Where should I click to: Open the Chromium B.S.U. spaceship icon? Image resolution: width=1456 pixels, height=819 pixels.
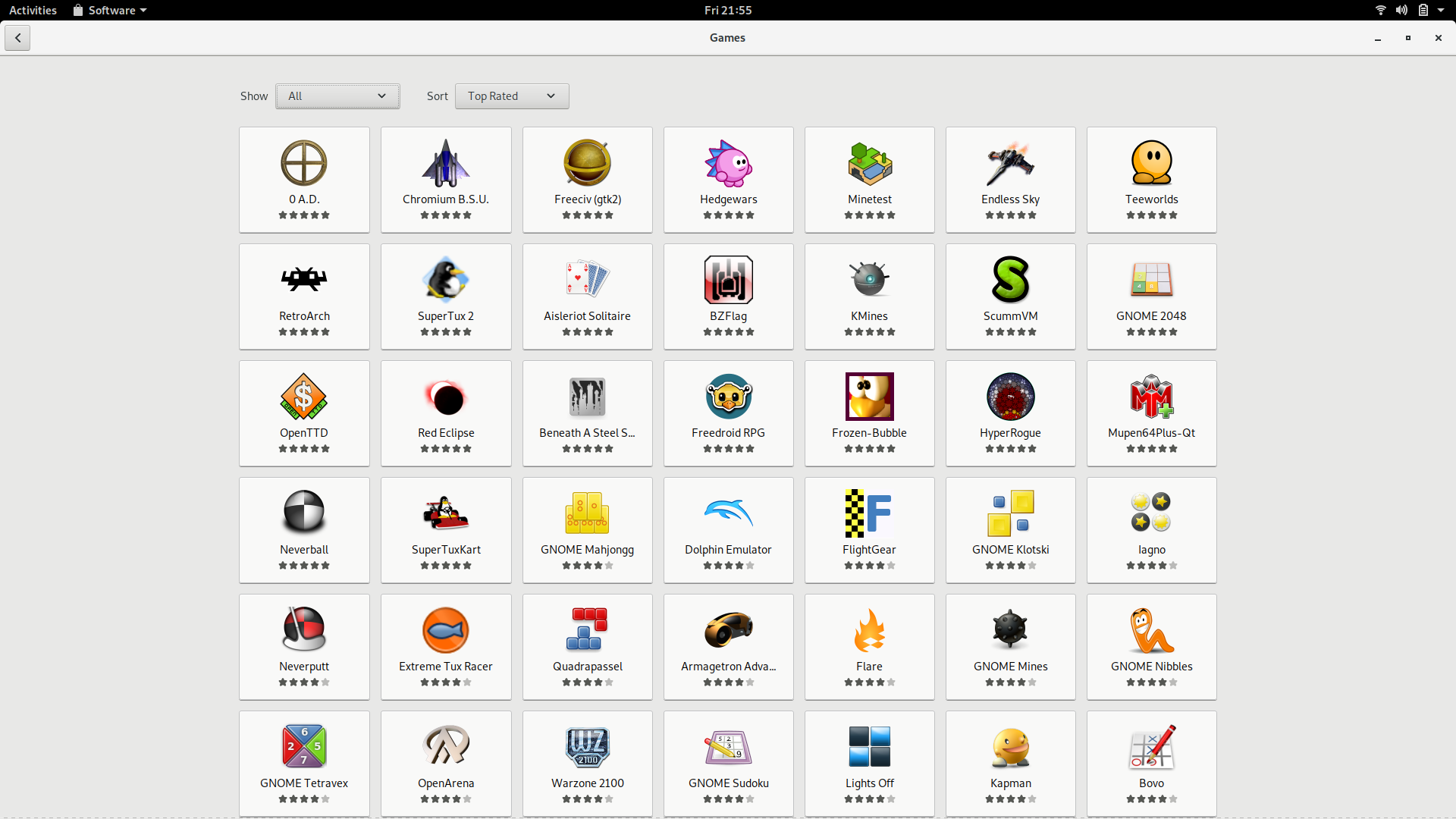point(446,163)
